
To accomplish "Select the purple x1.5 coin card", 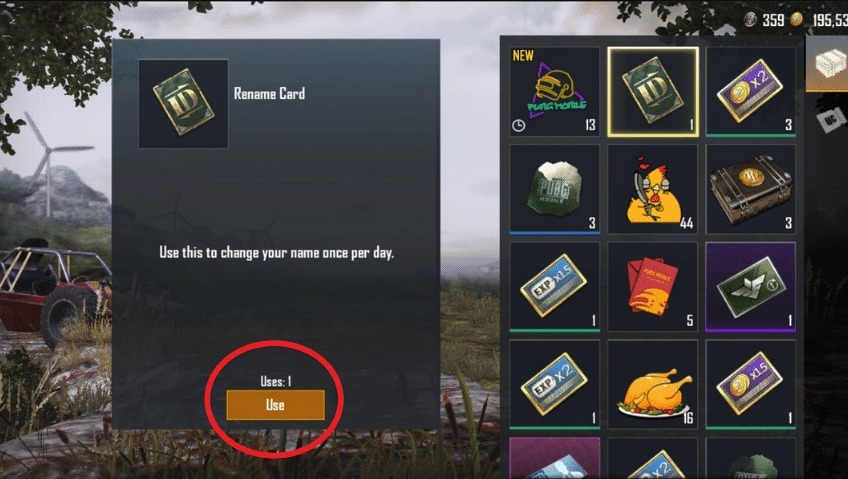I will (x=751, y=384).
